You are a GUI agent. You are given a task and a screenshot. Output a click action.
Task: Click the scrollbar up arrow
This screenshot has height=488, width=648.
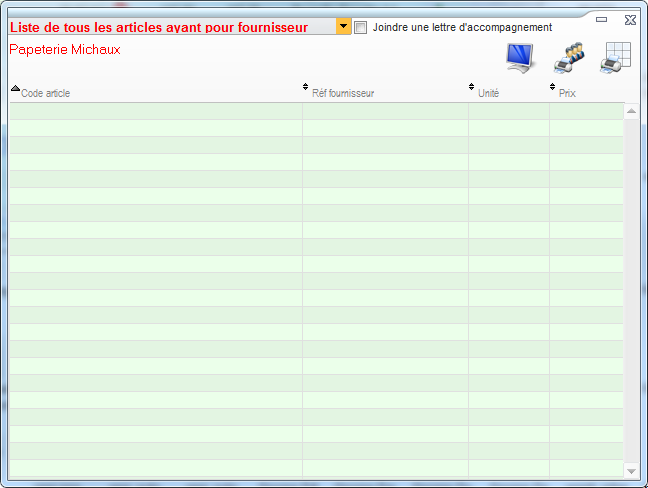(631, 111)
